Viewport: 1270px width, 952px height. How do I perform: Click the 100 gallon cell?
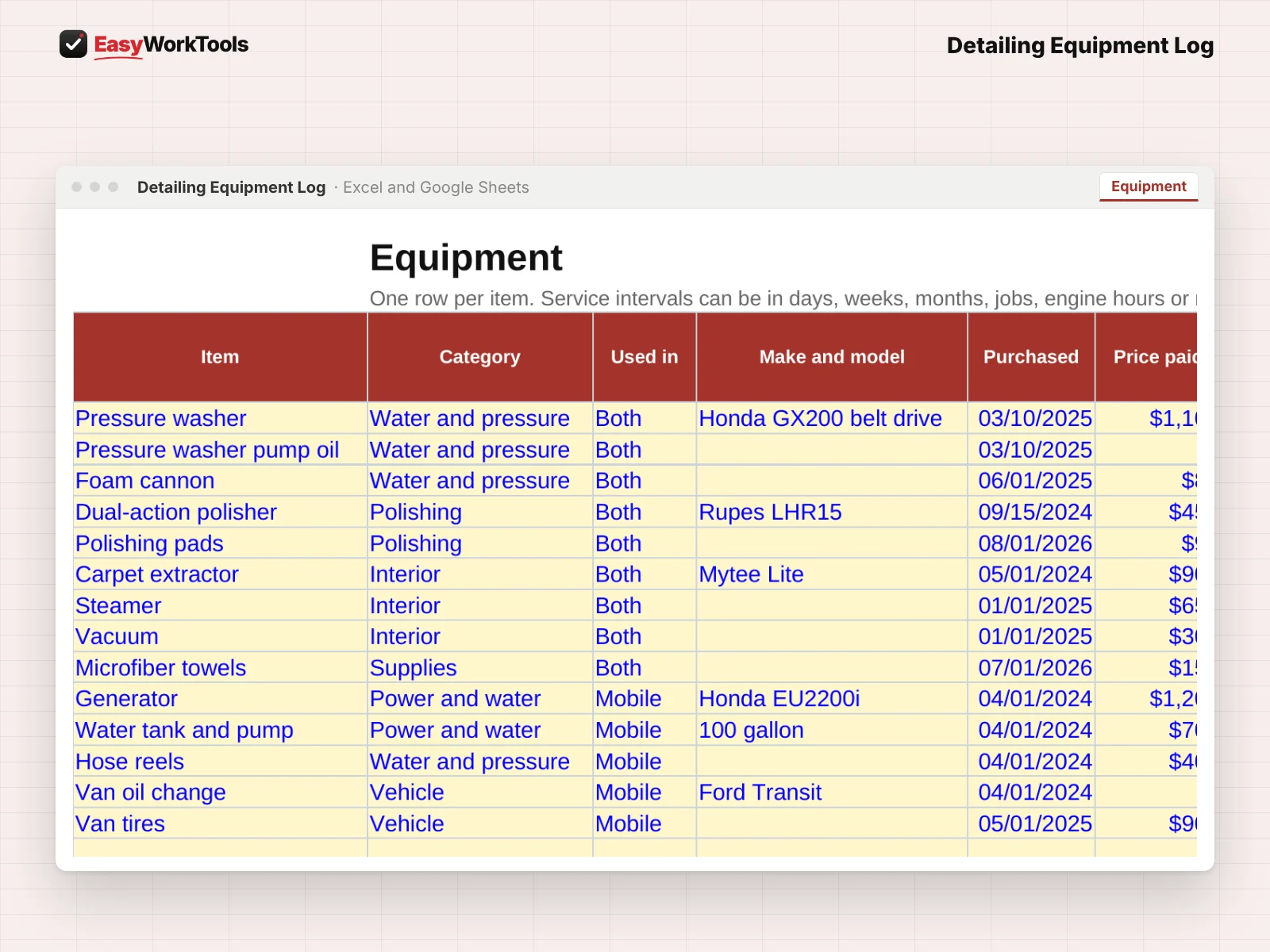832,730
